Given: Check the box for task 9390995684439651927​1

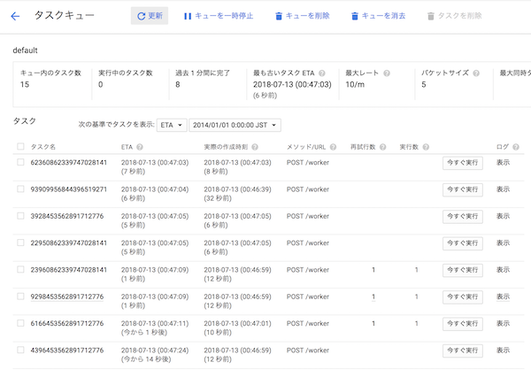Looking at the screenshot, I should pos(21,189).
